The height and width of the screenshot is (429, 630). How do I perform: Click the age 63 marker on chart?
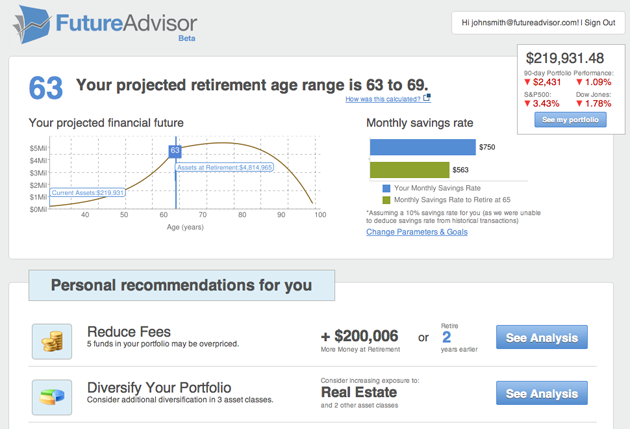click(175, 151)
